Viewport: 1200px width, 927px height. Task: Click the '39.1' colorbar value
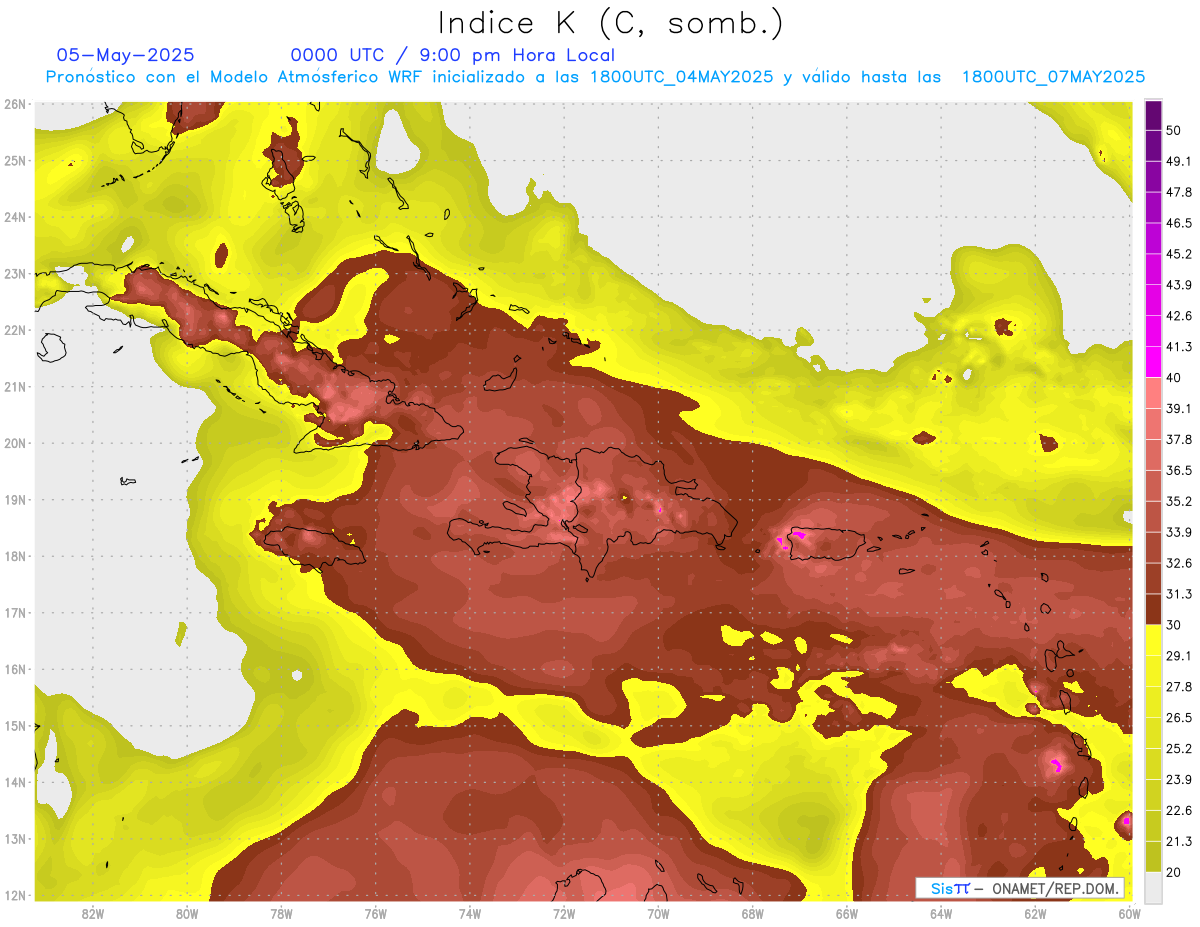tap(1179, 408)
